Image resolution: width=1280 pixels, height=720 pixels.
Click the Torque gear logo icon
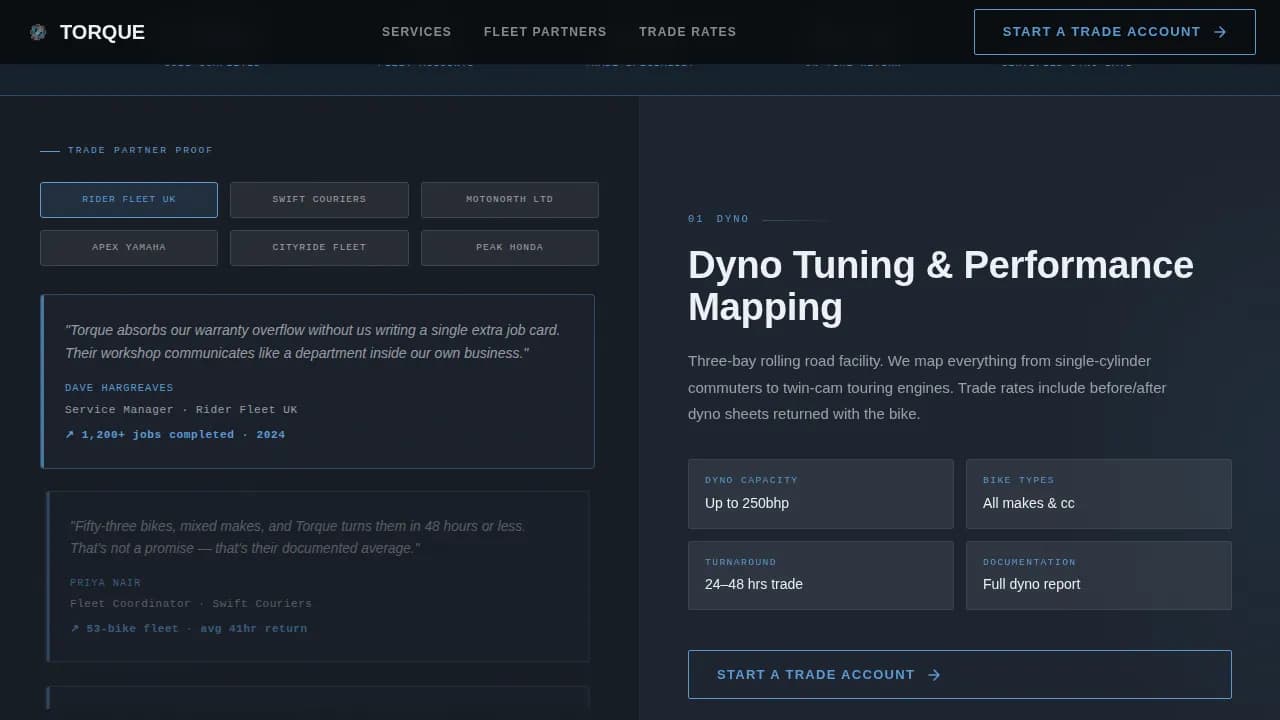(x=38, y=32)
